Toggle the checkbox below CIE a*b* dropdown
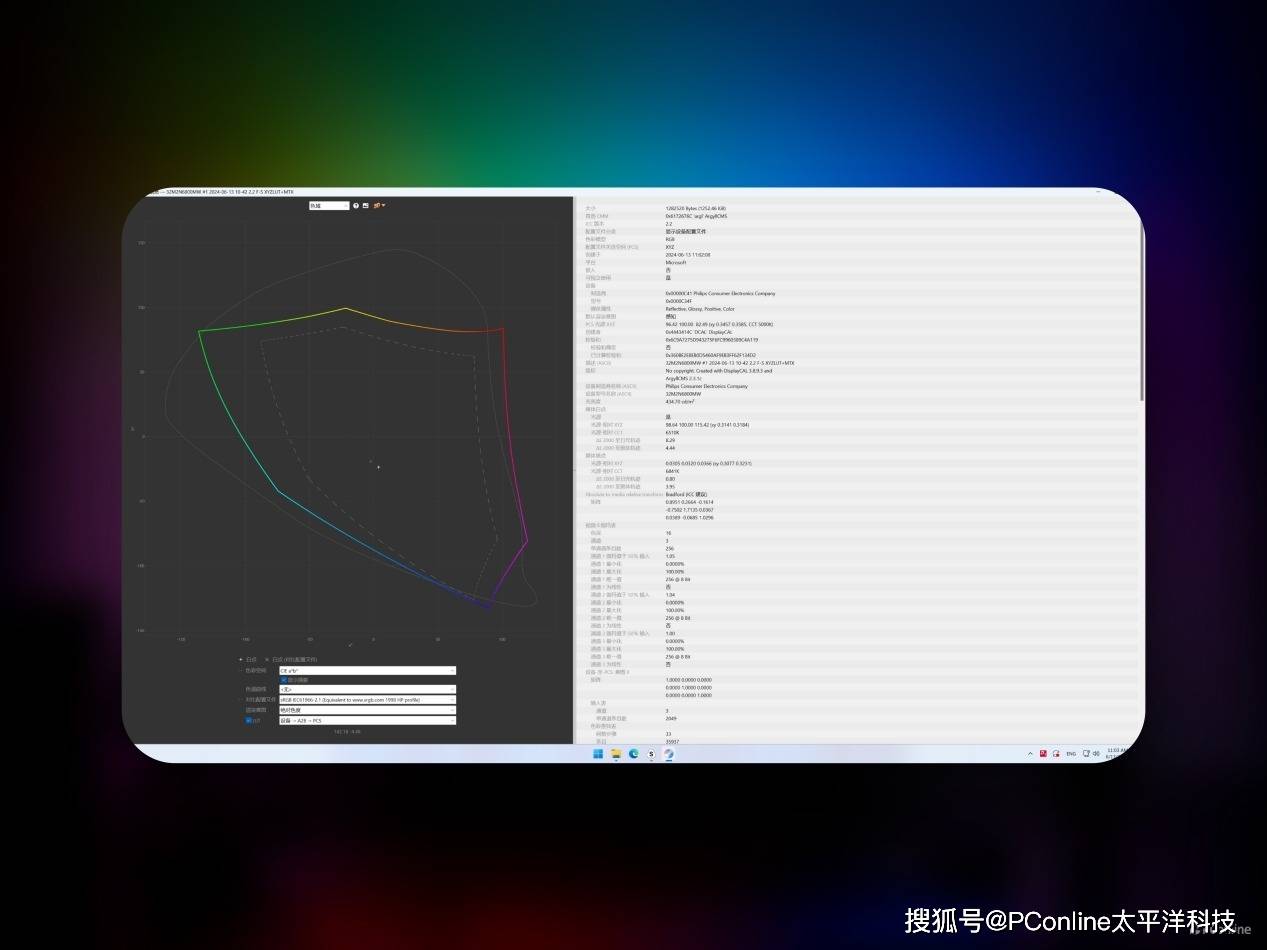Image resolution: width=1267 pixels, height=950 pixels. (284, 680)
